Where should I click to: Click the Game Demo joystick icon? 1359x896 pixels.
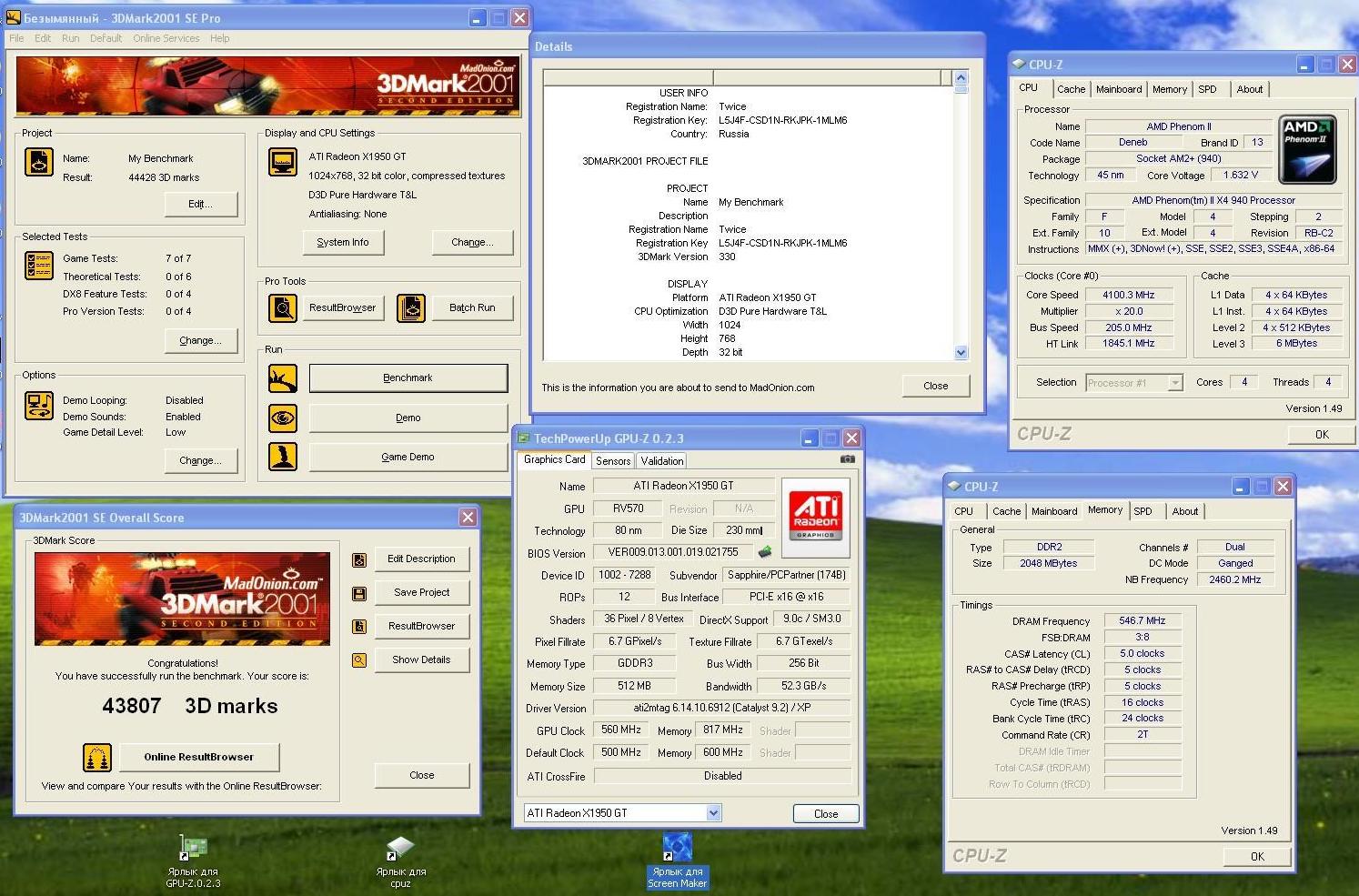pos(283,457)
